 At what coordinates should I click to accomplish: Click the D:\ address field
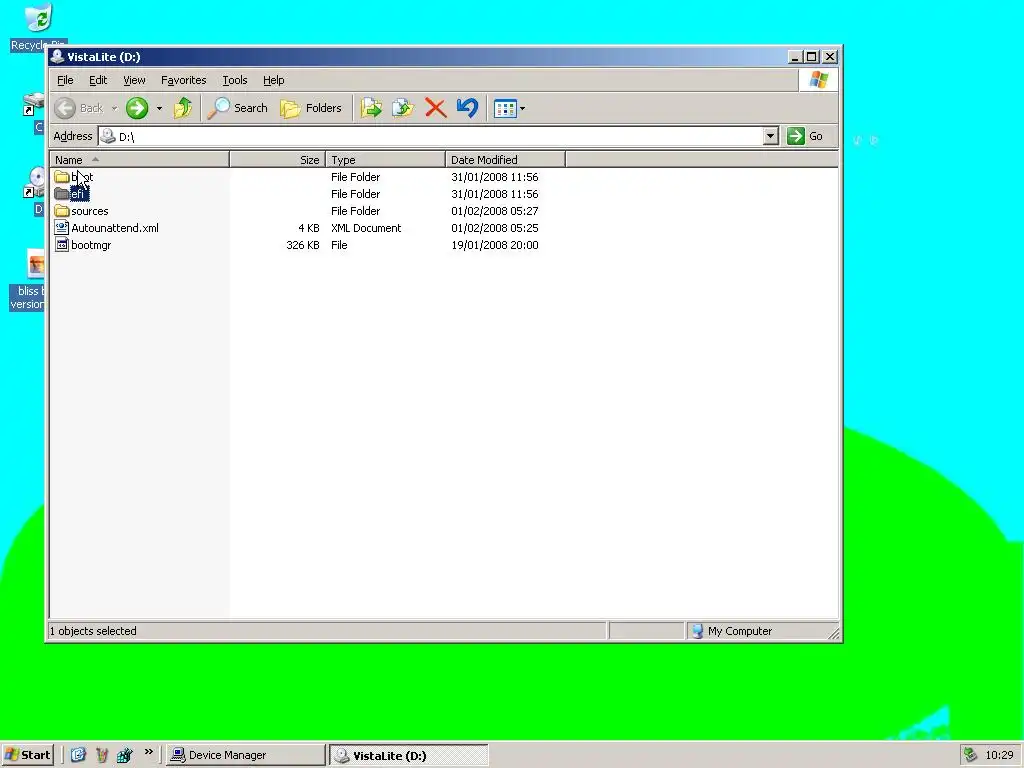(431, 136)
